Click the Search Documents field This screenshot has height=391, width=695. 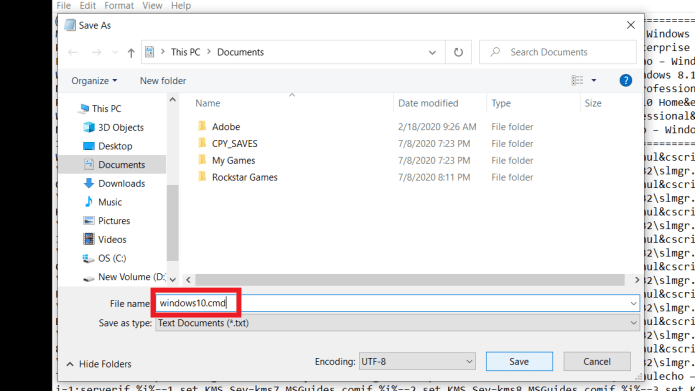558,52
